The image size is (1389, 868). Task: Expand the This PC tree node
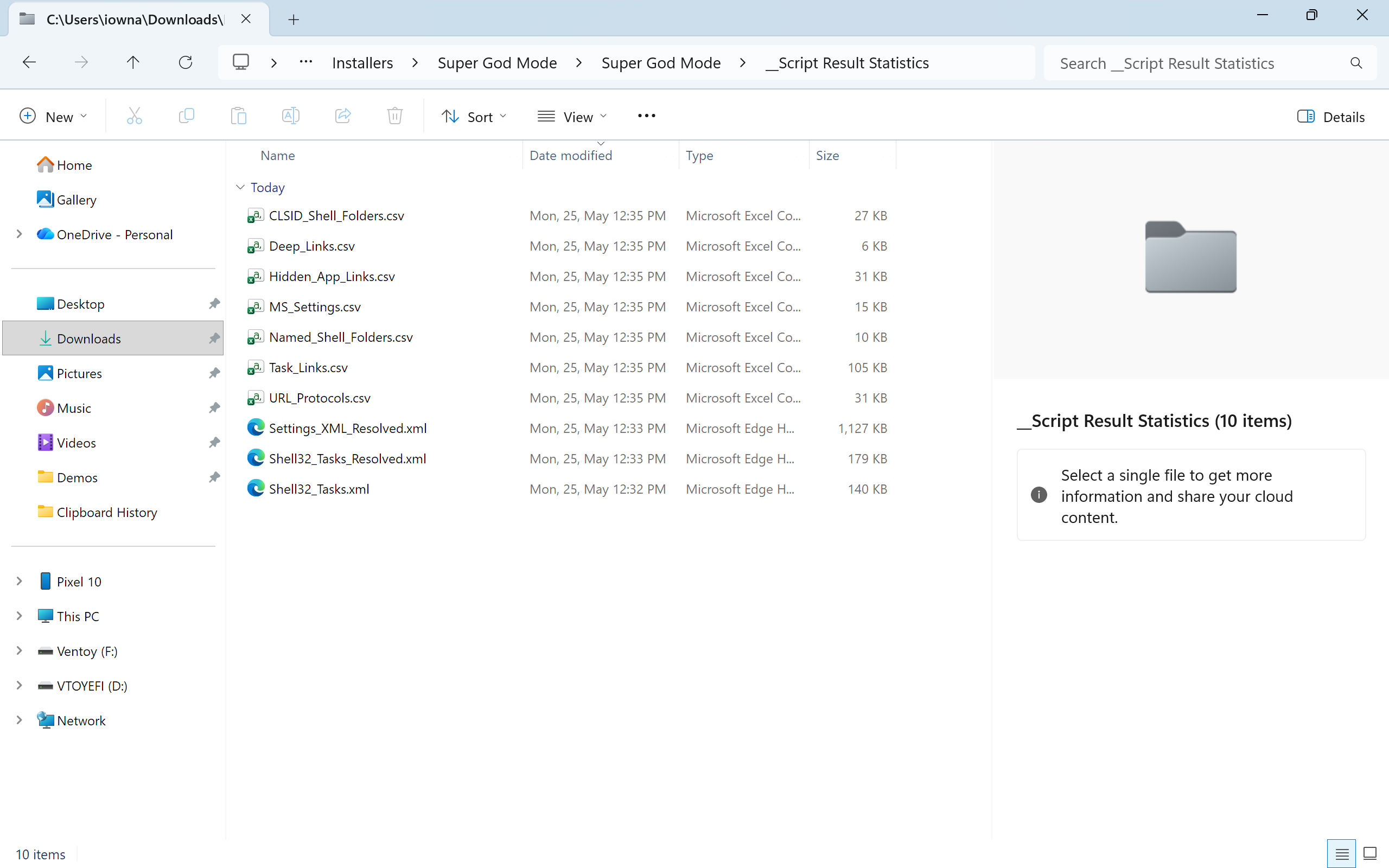pyautogui.click(x=19, y=616)
